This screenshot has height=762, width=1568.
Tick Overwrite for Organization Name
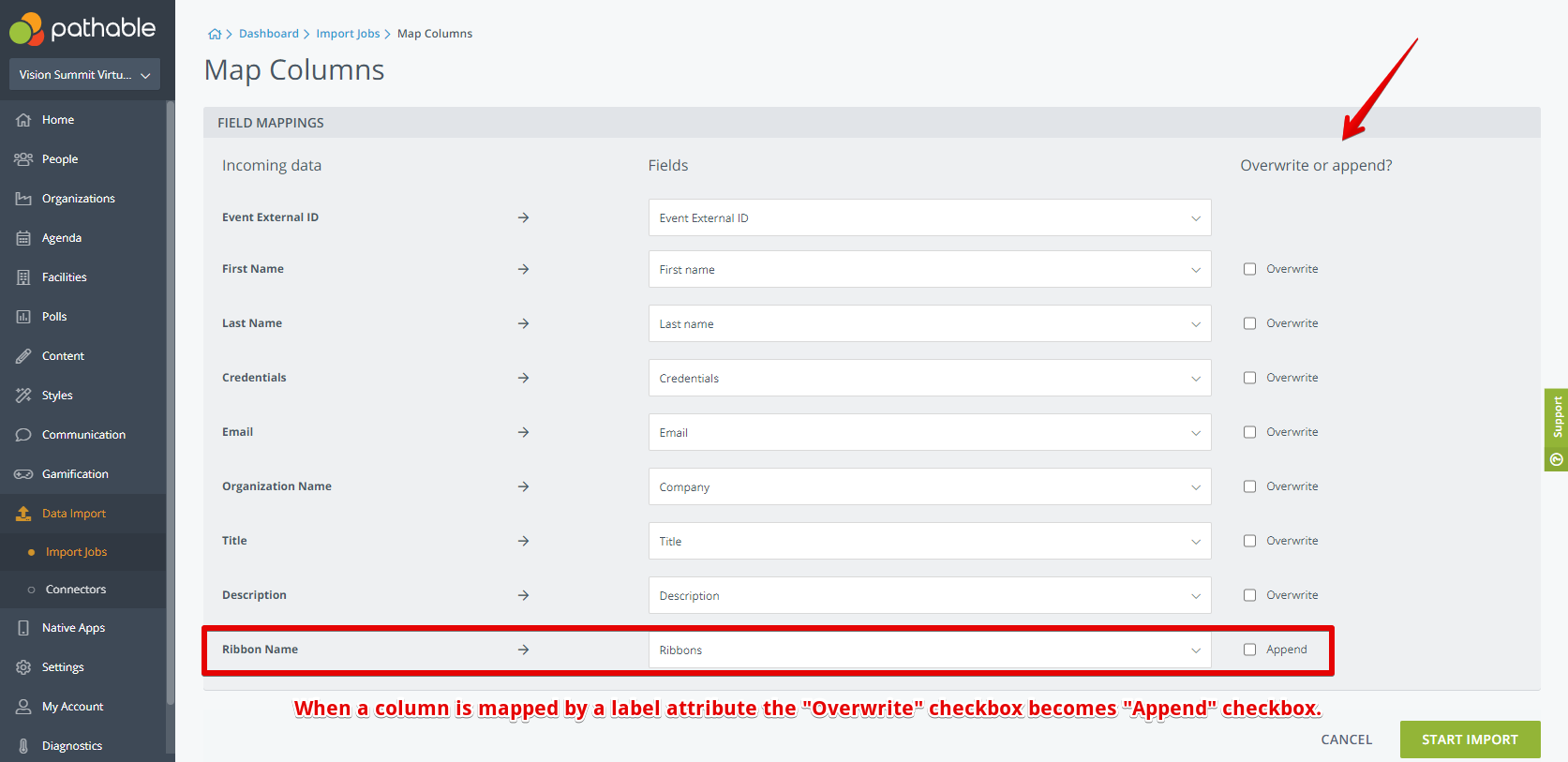[1249, 486]
